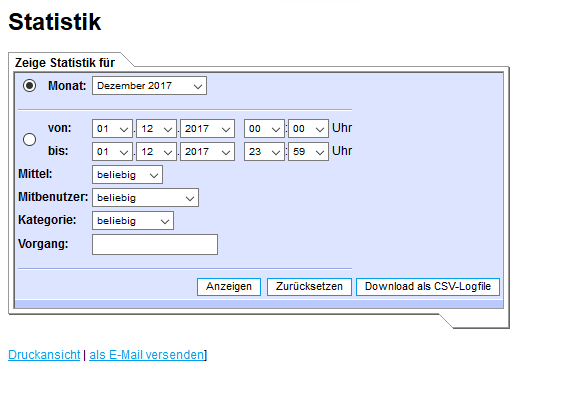The image size is (571, 408).
Task: Open the bis minute dropdown showing 59
Action: [x=308, y=152]
